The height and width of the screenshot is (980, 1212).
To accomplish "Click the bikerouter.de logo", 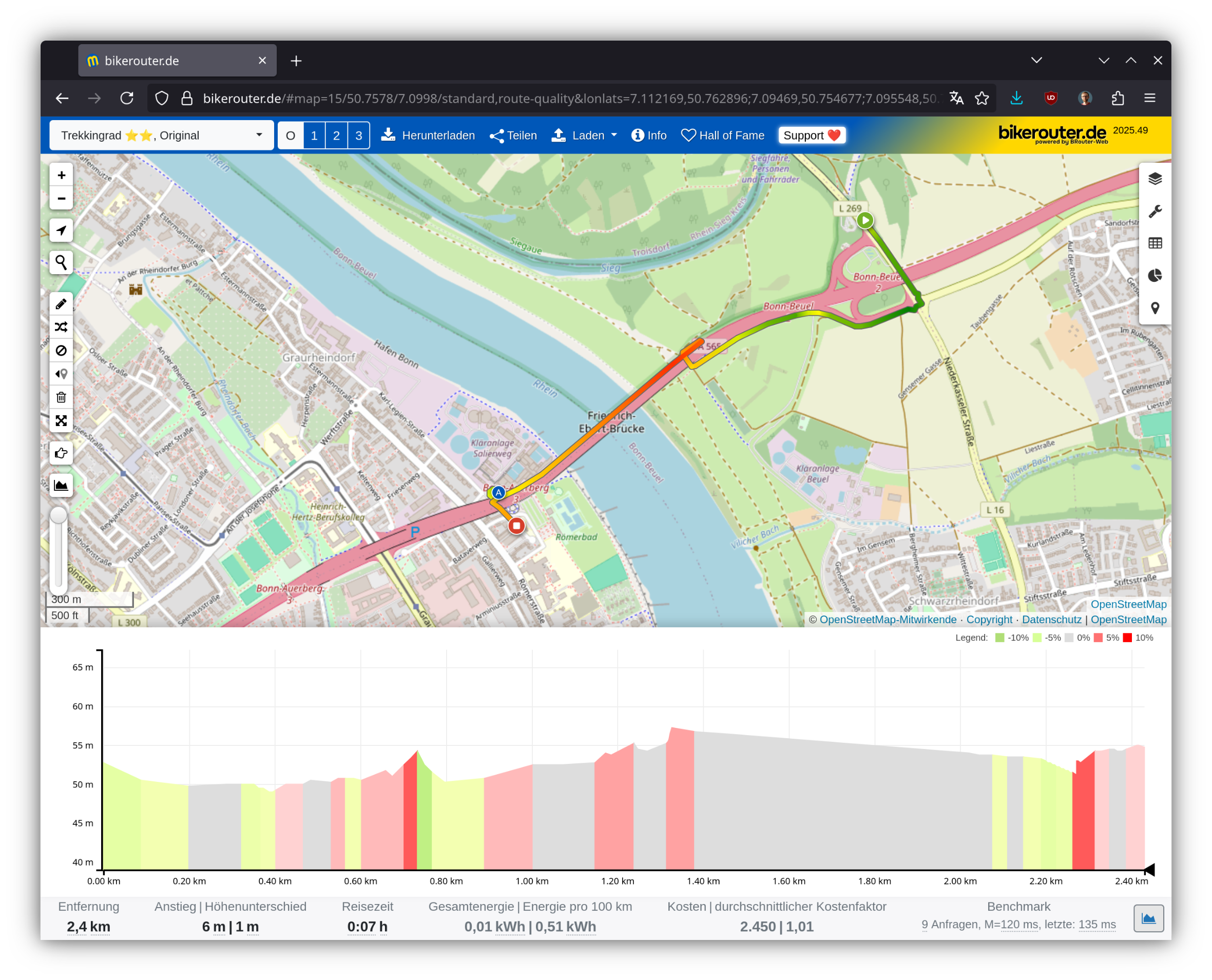I will point(1052,134).
